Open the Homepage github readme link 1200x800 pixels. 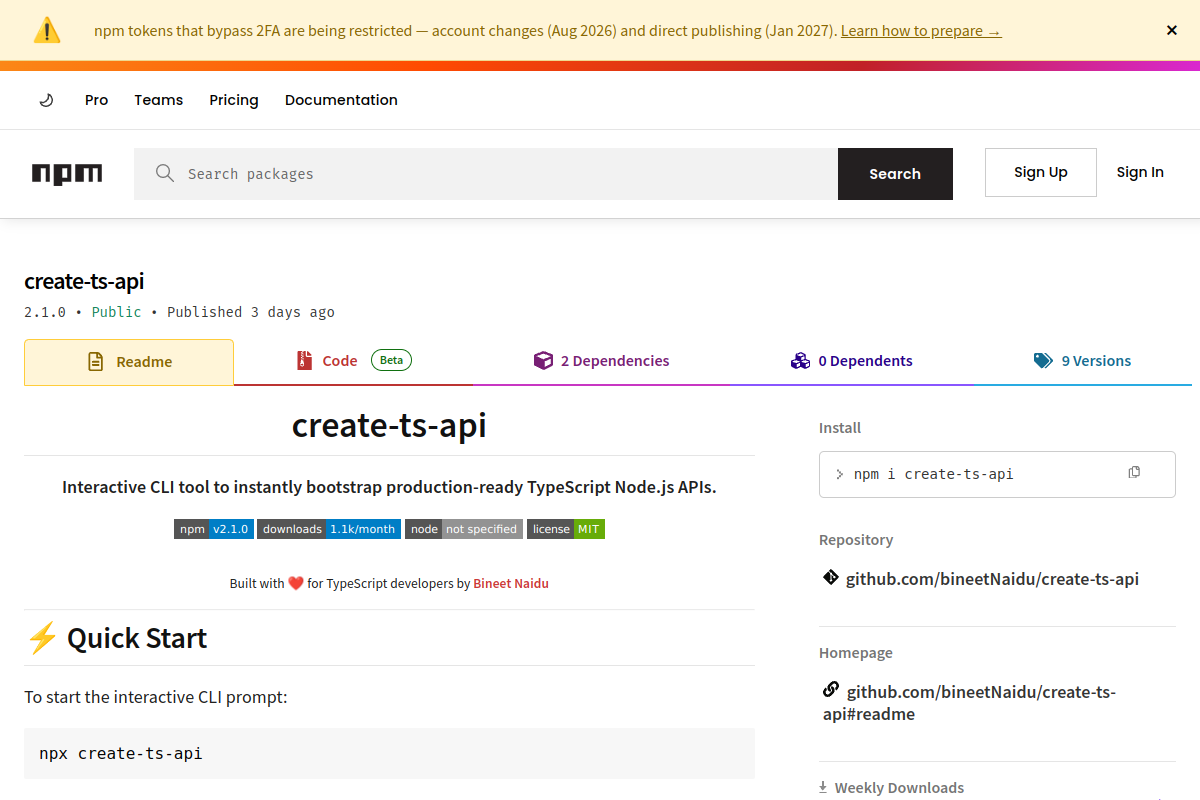[x=969, y=703]
